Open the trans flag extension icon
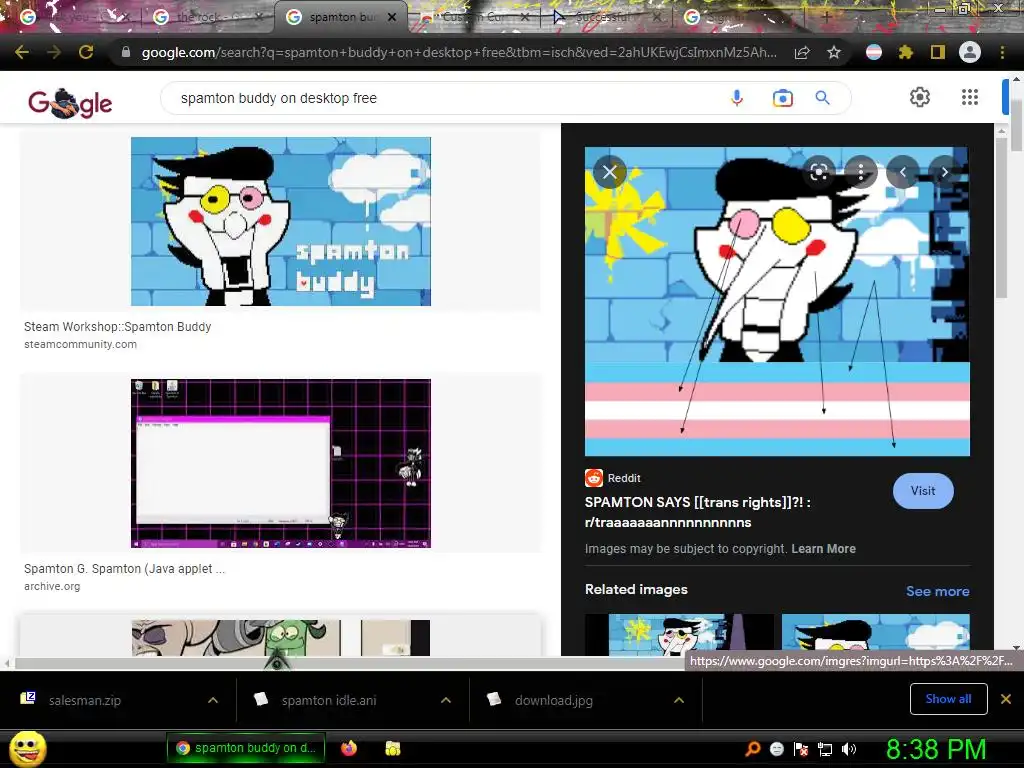This screenshot has height=768, width=1024. pyautogui.click(x=874, y=52)
